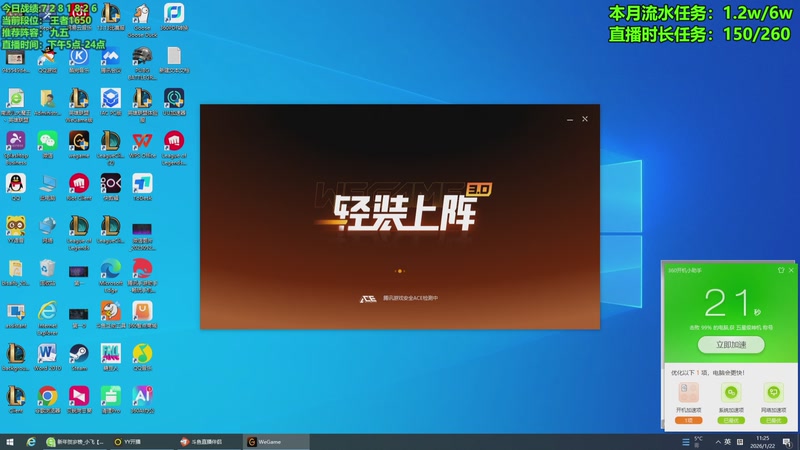Image resolution: width=800 pixels, height=450 pixels.
Task: Select the WeGame-edition League of Legends shortcut
Action: coord(79,106)
